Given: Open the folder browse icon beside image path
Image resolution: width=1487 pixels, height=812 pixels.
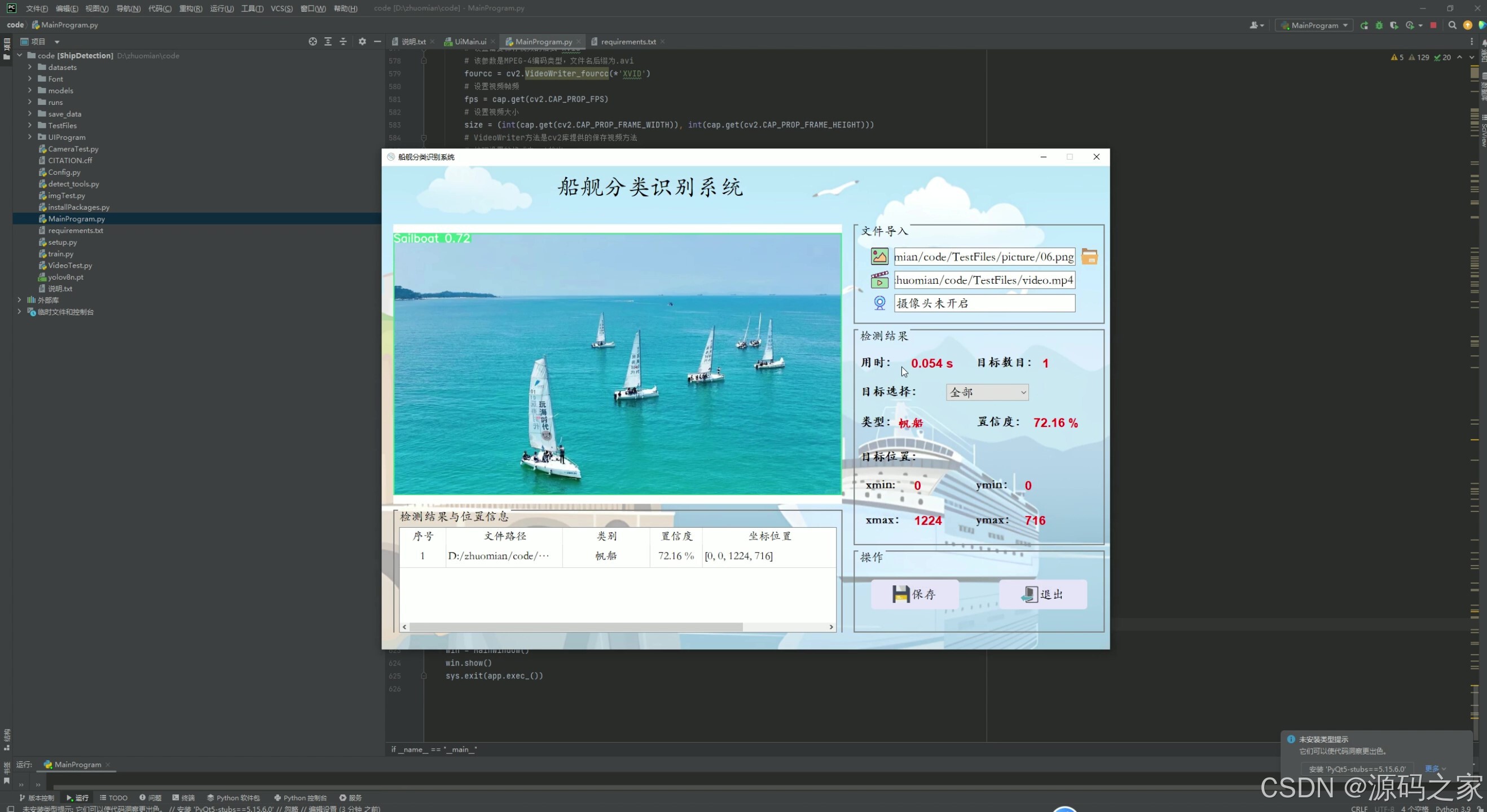Looking at the screenshot, I should (1089, 256).
